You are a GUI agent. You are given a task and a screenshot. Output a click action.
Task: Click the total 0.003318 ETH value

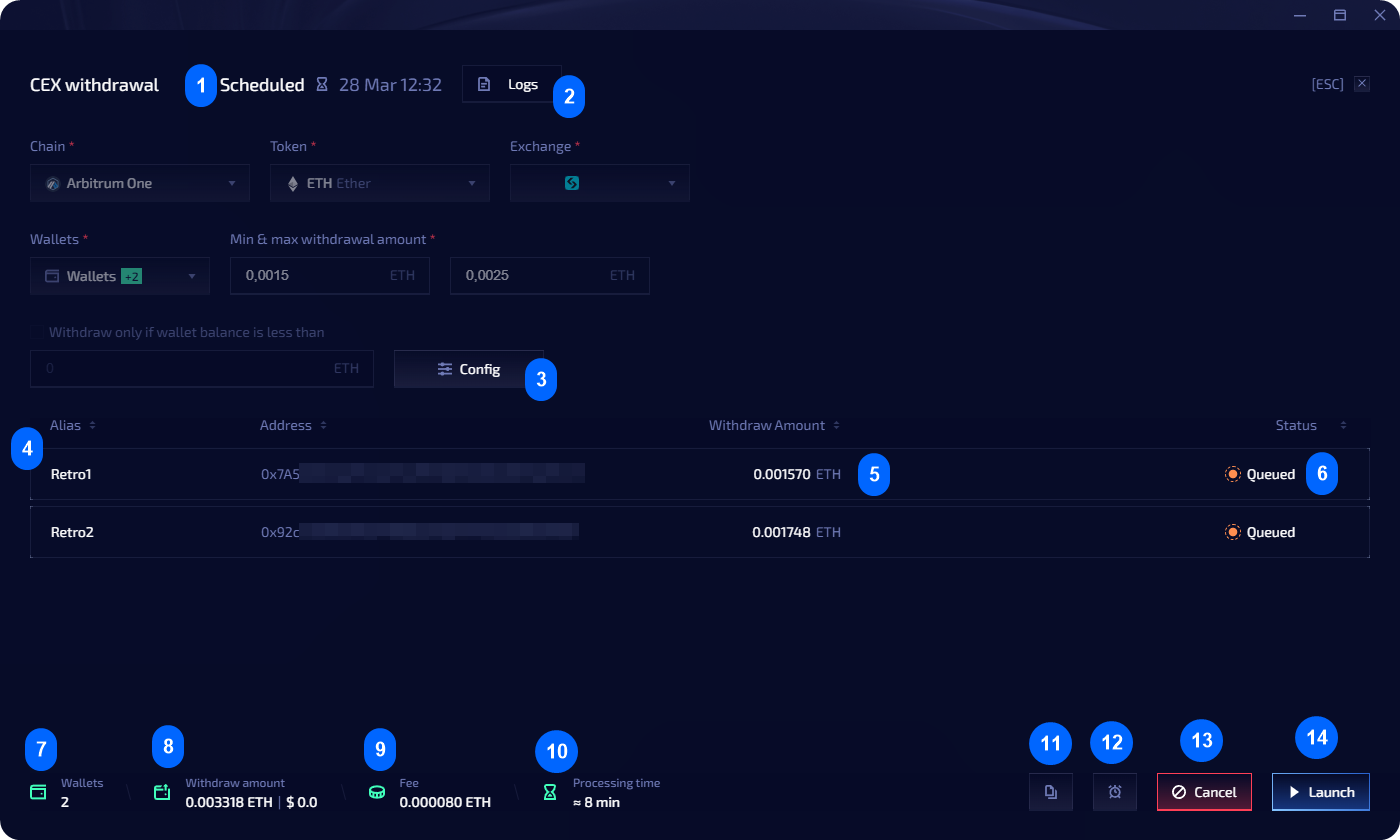click(x=229, y=802)
